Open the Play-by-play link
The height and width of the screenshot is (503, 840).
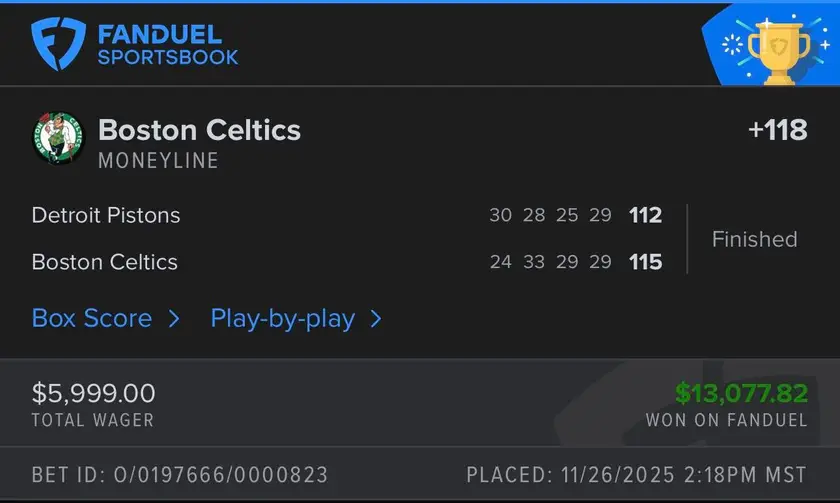[282, 319]
